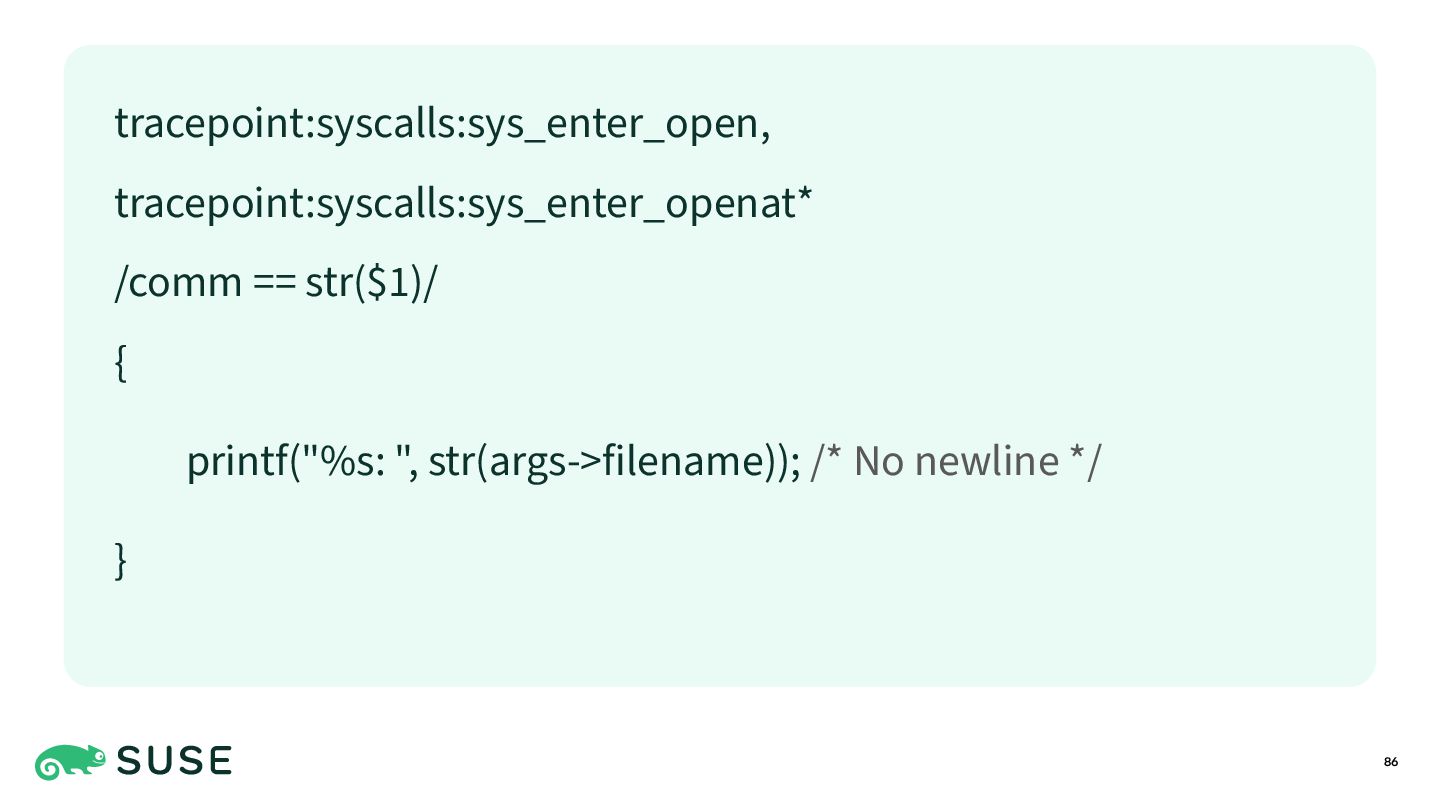Click the word tracepoint on first line
The width and height of the screenshot is (1440, 810).
pyautogui.click(x=211, y=124)
